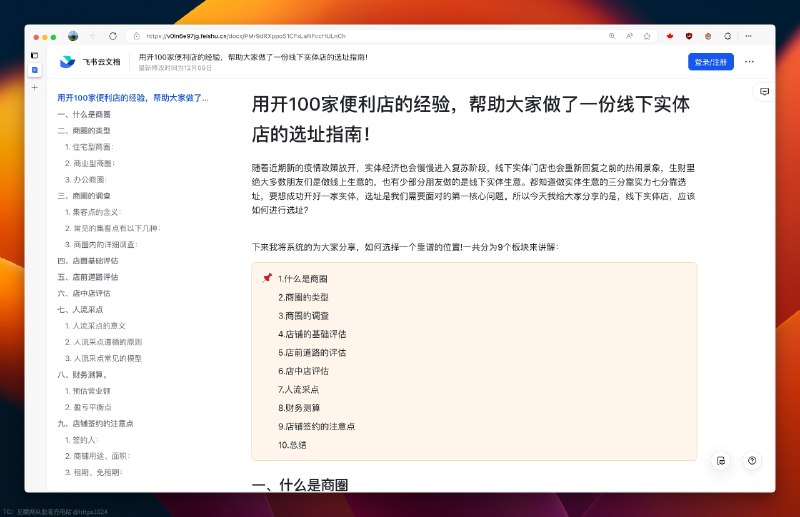The image size is (800, 517).
Task: Toggle the vertical tabs pane icon
Action: (x=35, y=55)
